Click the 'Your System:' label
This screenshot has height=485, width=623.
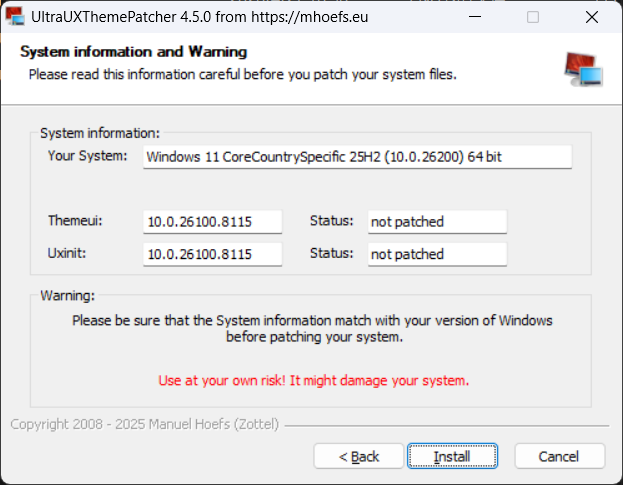(x=88, y=156)
